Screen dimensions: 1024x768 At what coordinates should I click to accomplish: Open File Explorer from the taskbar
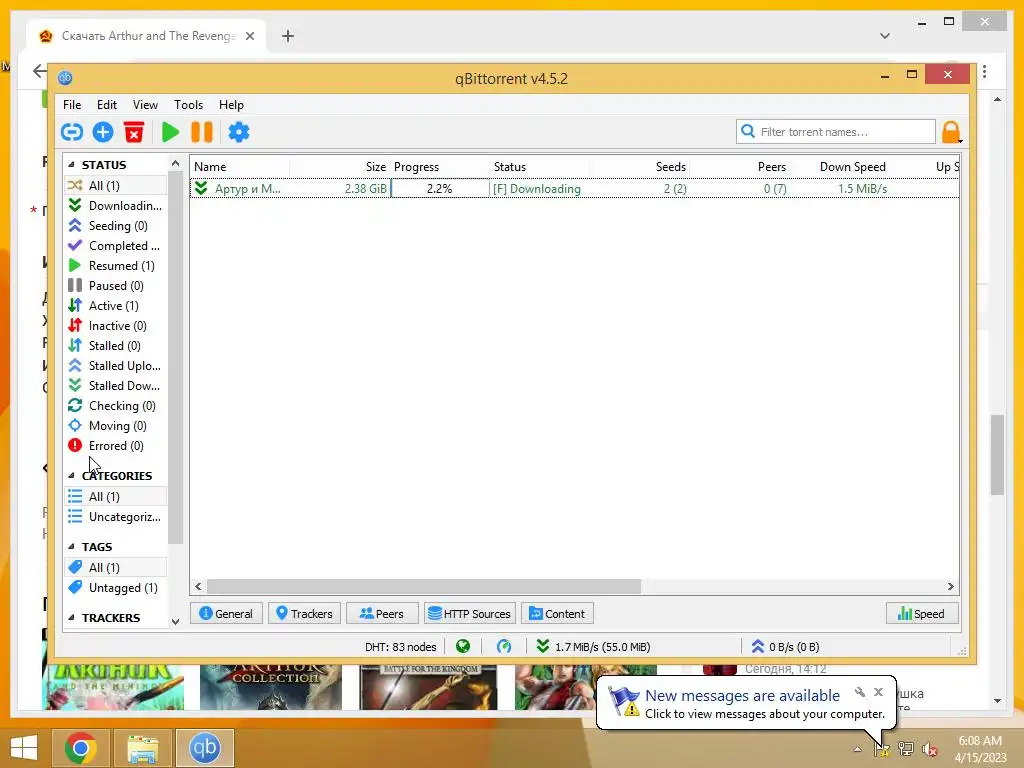[143, 748]
